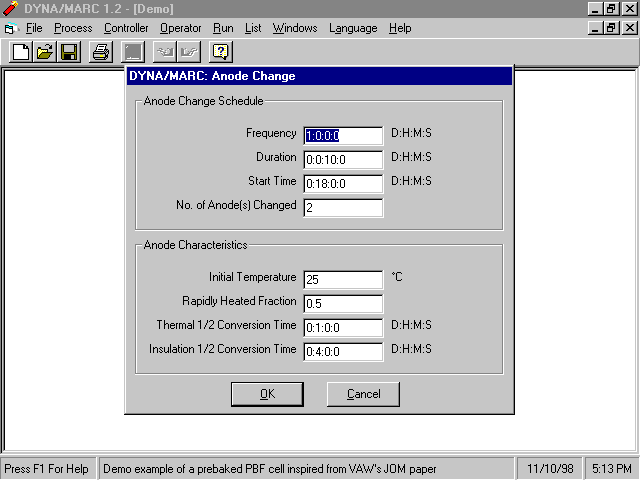Click the New document toolbar icon
Image resolution: width=640 pixels, height=480 pixels.
click(21, 52)
